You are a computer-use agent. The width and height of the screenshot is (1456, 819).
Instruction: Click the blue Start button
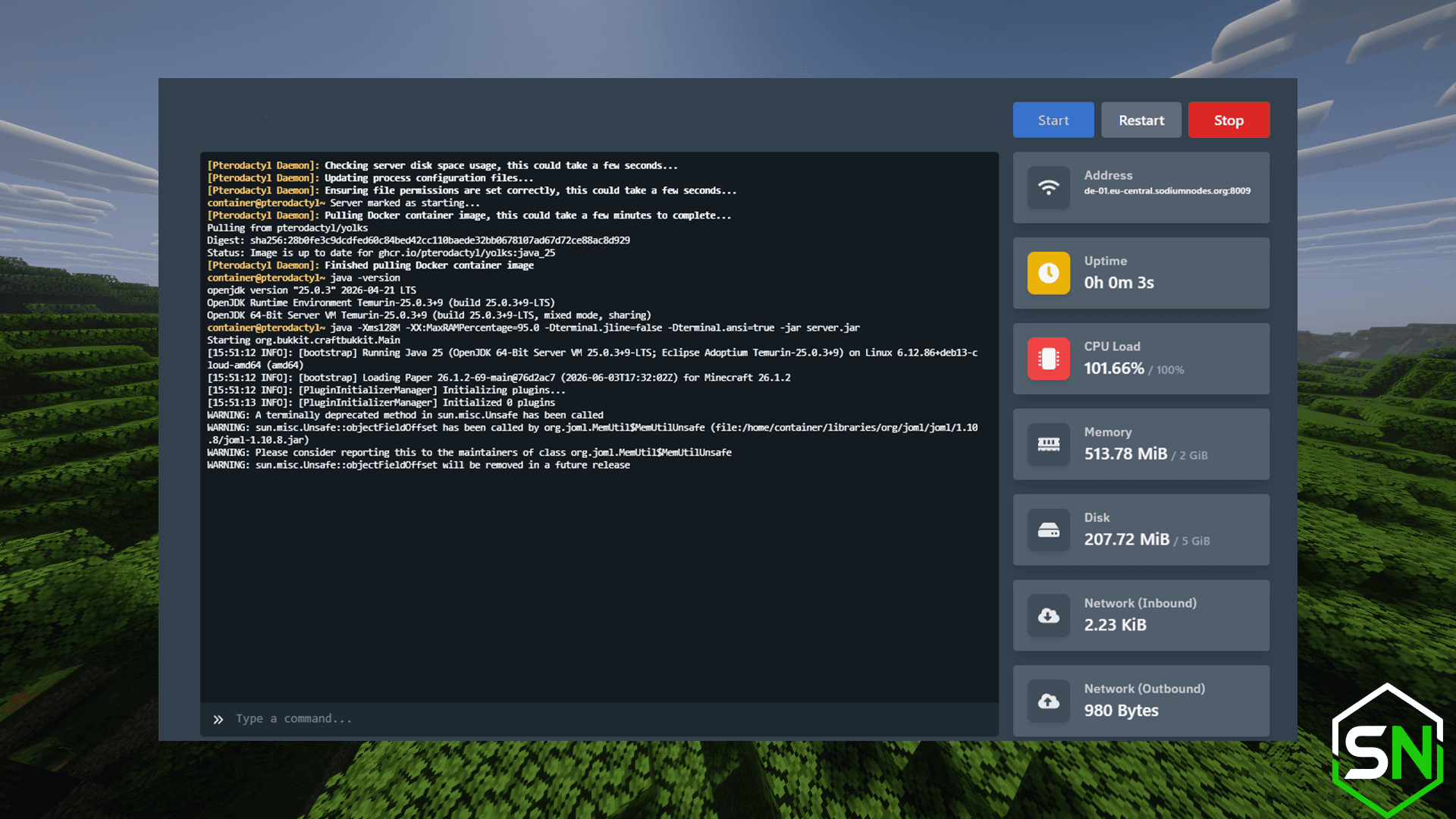pos(1053,120)
